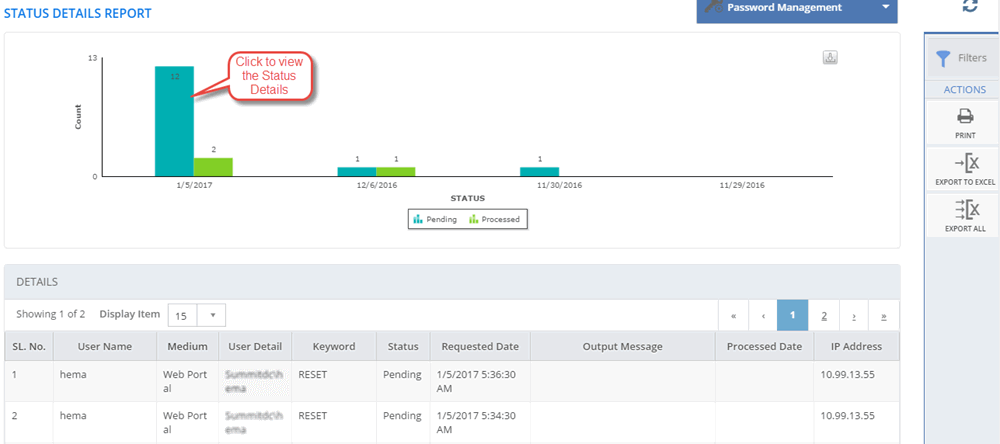Screen dimensions: 1000x444
Task: Export current page to Excel
Action: coord(965,168)
